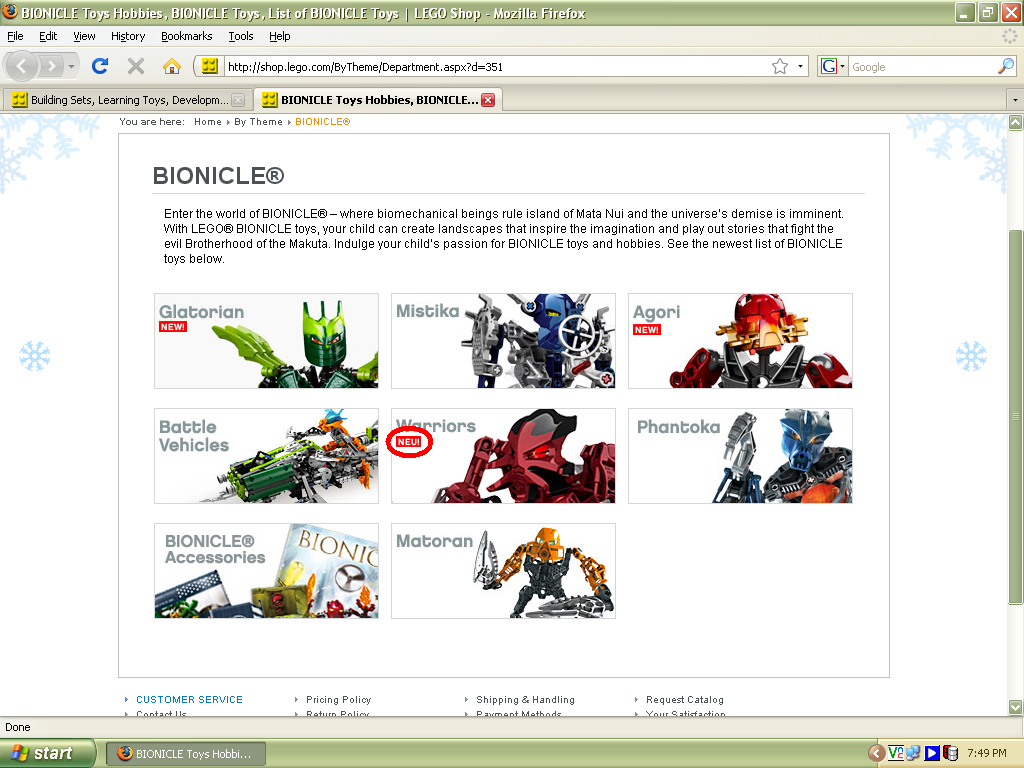Viewport: 1024px width, 768px height.
Task: Click the By Theme breadcrumb link
Action: (259, 121)
